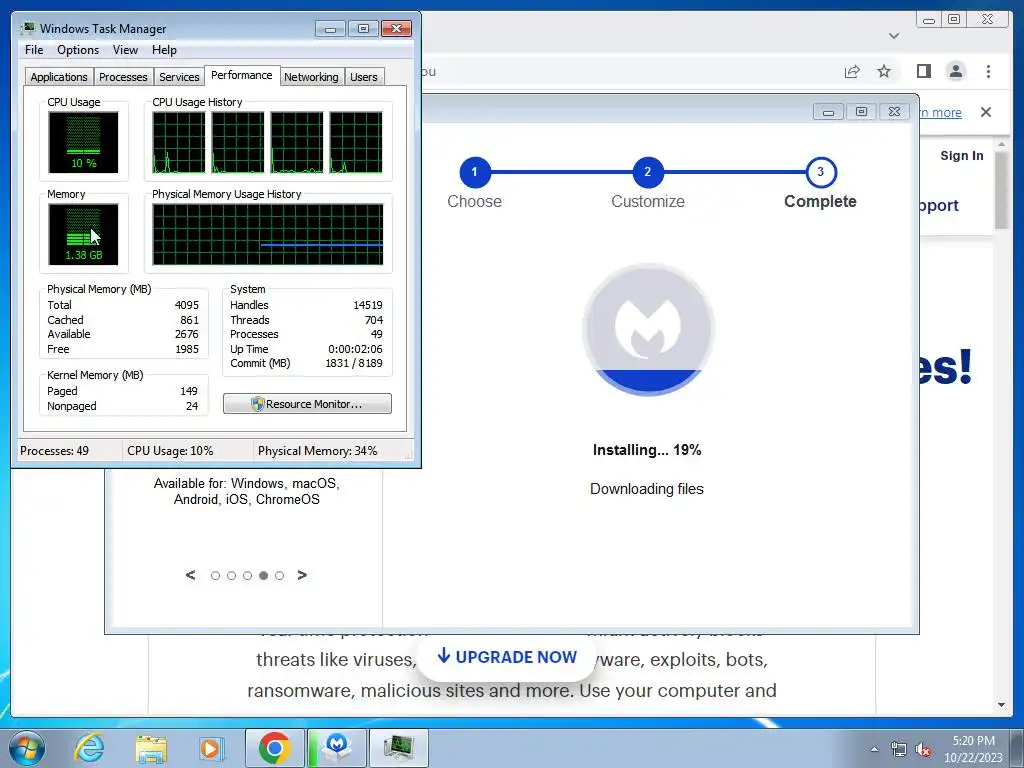Screen dimensions: 1024x768
Task: Click Sign In on the Malwarebytes page
Action: (x=961, y=155)
